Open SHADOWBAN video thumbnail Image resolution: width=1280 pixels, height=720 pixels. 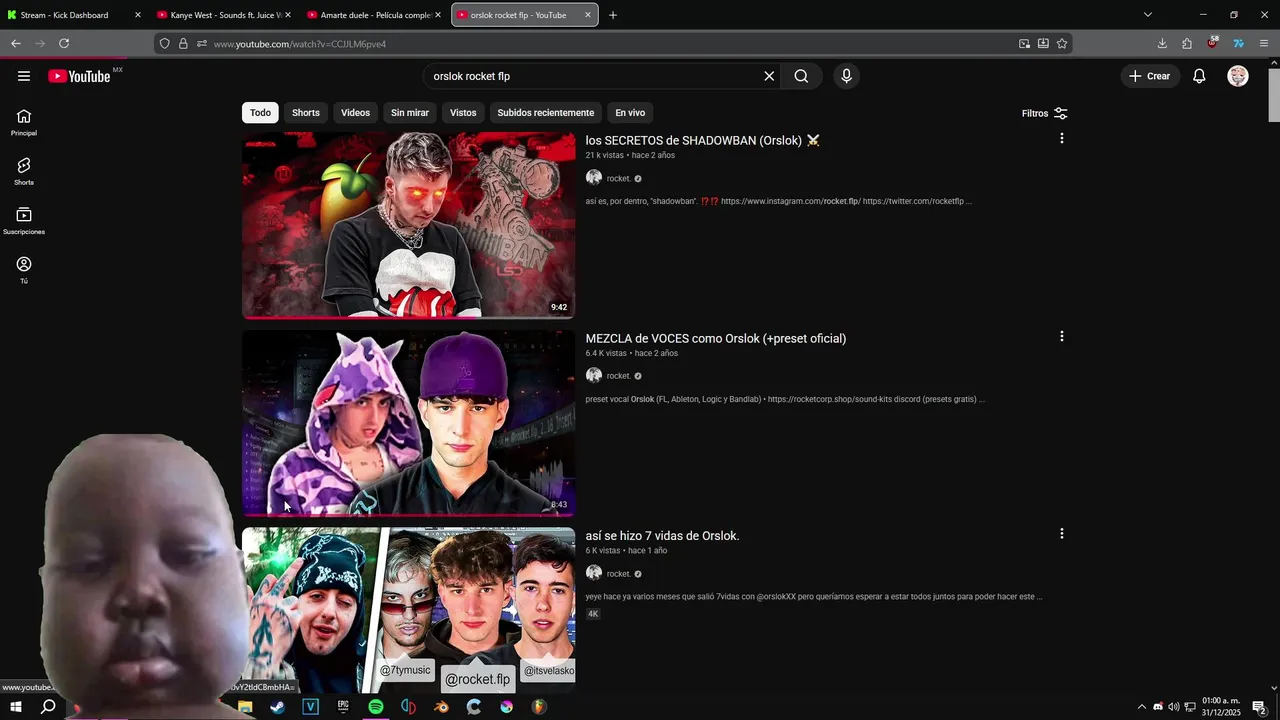[409, 225]
